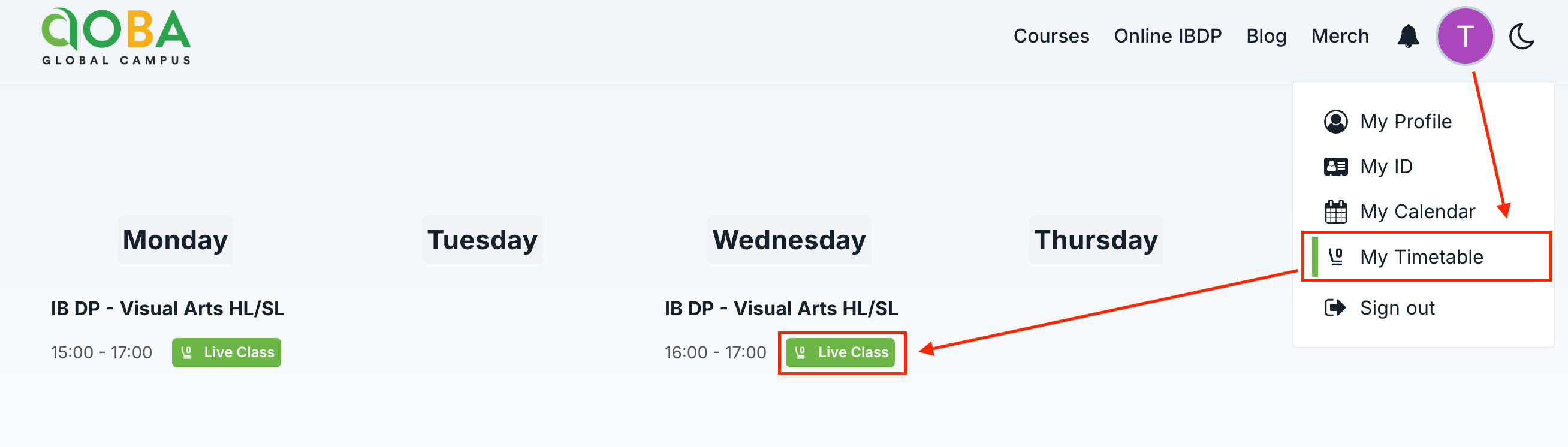Image resolution: width=1568 pixels, height=447 pixels.
Task: Go to Online IBDP
Action: (1168, 37)
